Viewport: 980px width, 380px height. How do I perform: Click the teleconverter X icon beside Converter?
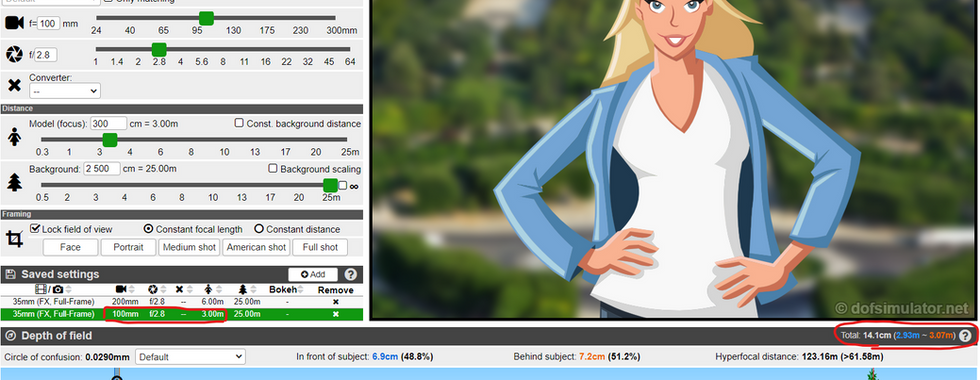pos(14,85)
